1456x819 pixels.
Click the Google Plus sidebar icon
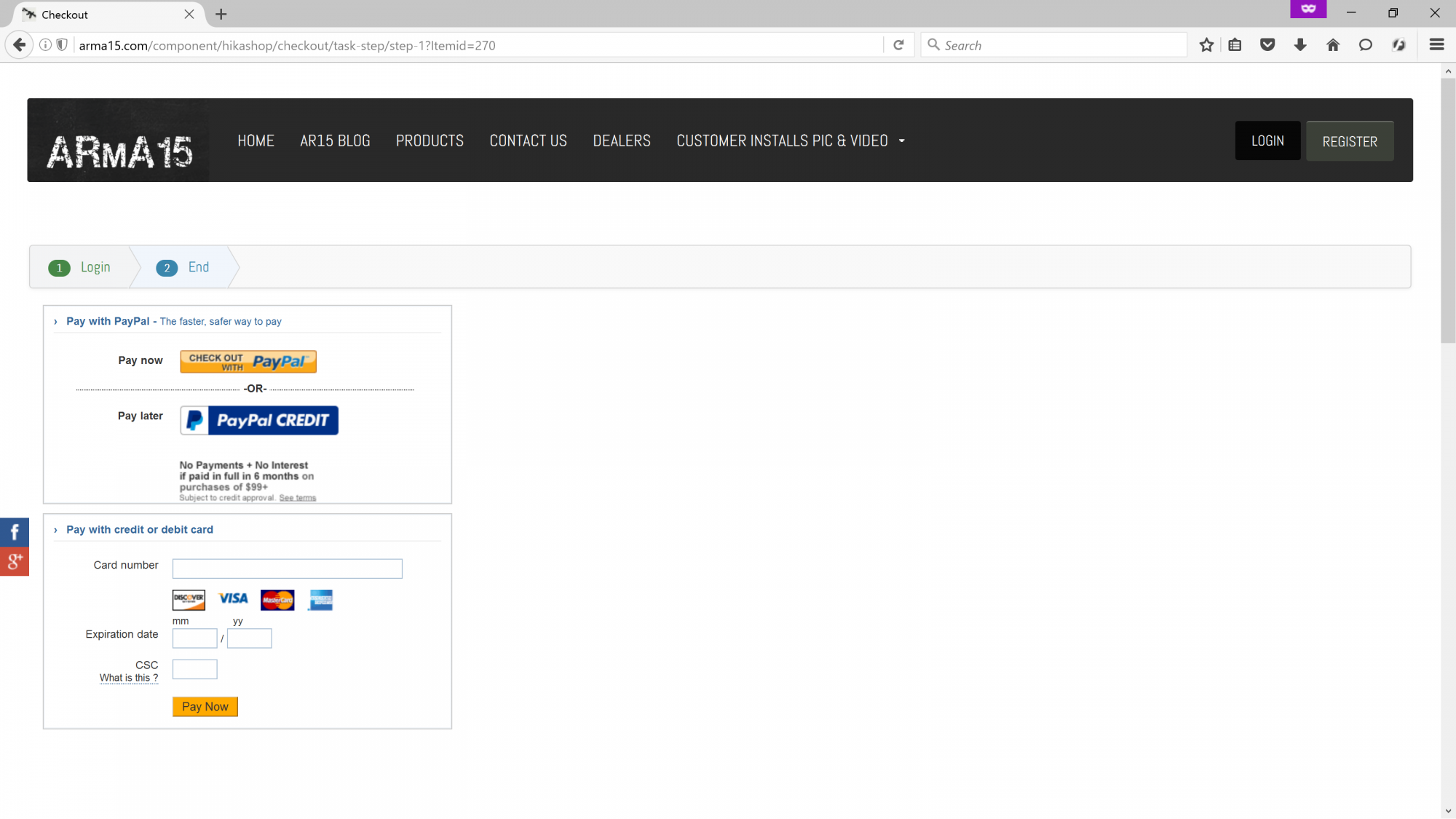tap(14, 561)
